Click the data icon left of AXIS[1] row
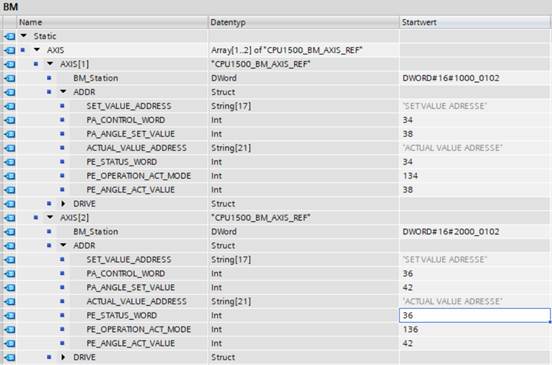Image resolution: width=552 pixels, height=365 pixels. tap(10, 64)
